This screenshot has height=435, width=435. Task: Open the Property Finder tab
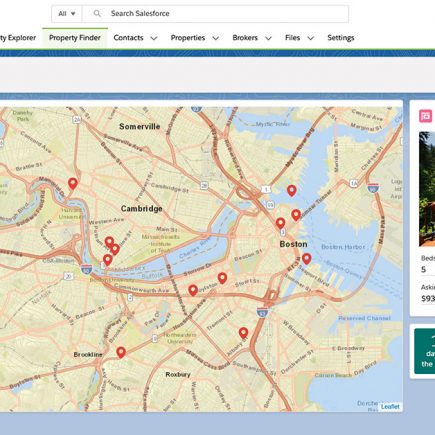(75, 38)
